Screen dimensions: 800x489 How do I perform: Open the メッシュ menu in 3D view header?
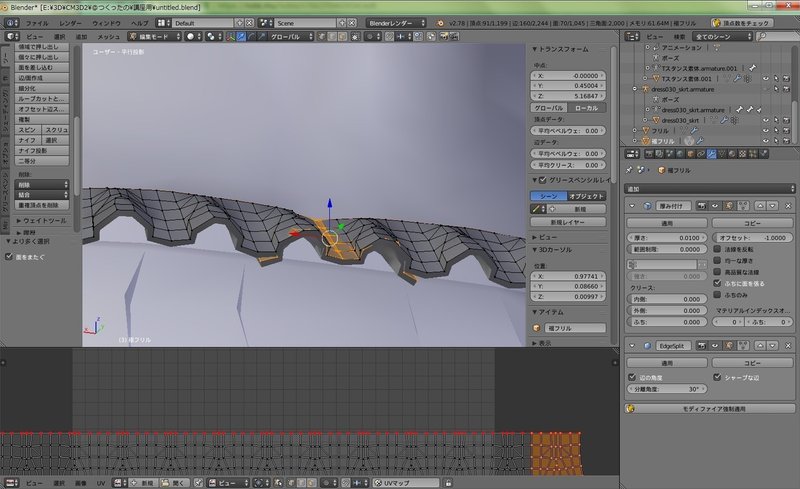pos(108,37)
